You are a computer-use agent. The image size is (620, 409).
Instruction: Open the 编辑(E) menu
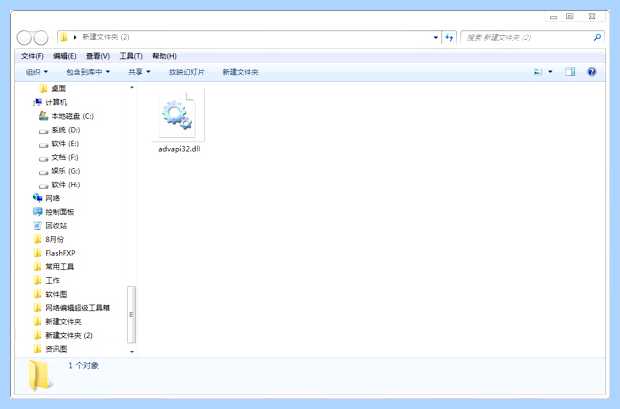pos(64,56)
